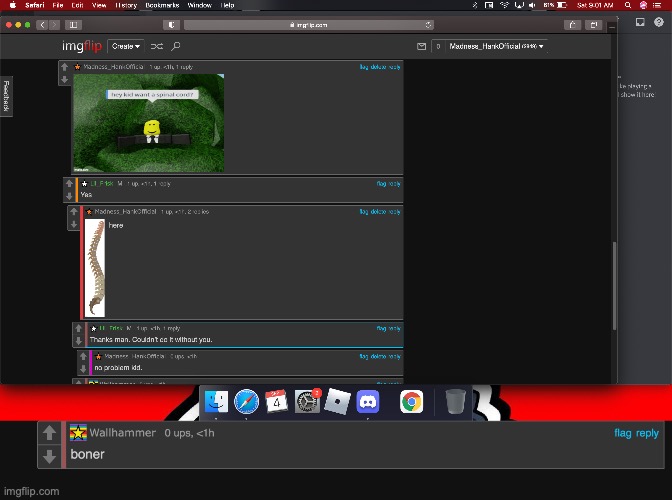Screen dimensions: 672x500
Task: Click reply on Wallhammer's comment
Action: pyautogui.click(x=647, y=433)
